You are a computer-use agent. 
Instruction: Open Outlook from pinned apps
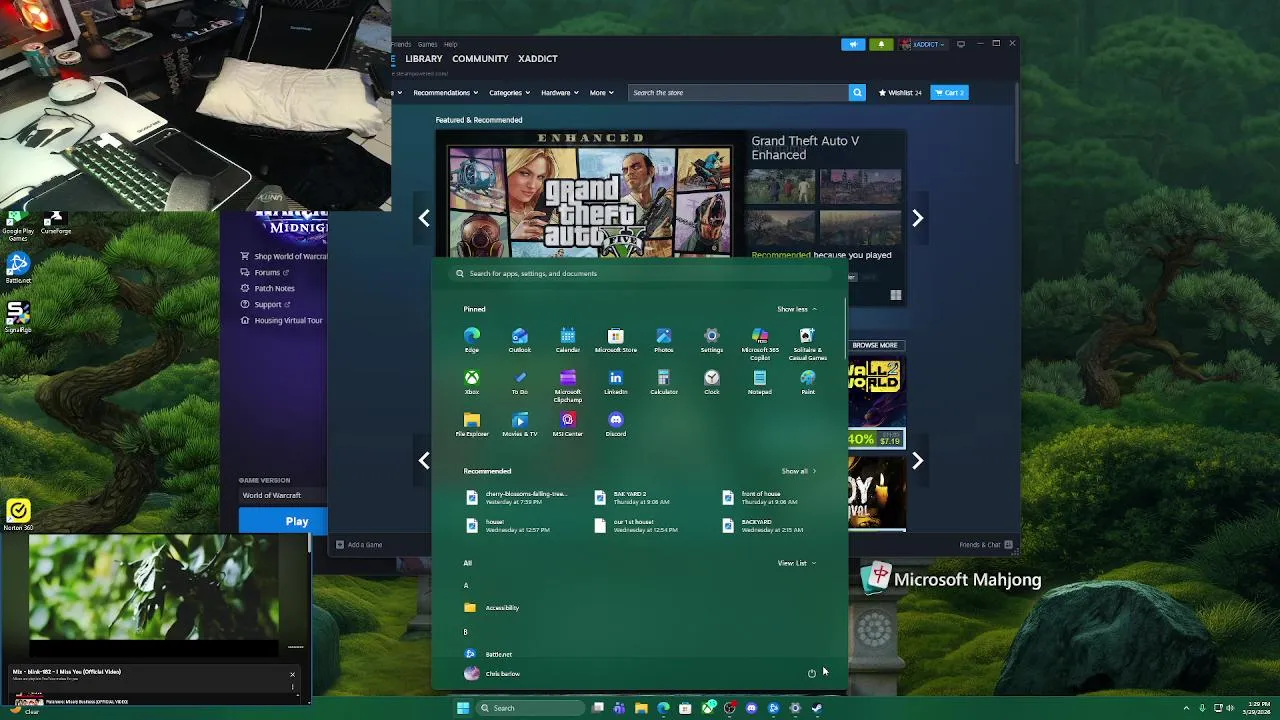click(x=520, y=339)
